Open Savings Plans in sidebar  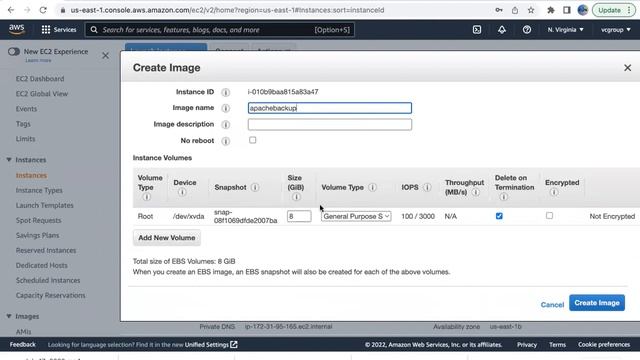click(x=37, y=236)
